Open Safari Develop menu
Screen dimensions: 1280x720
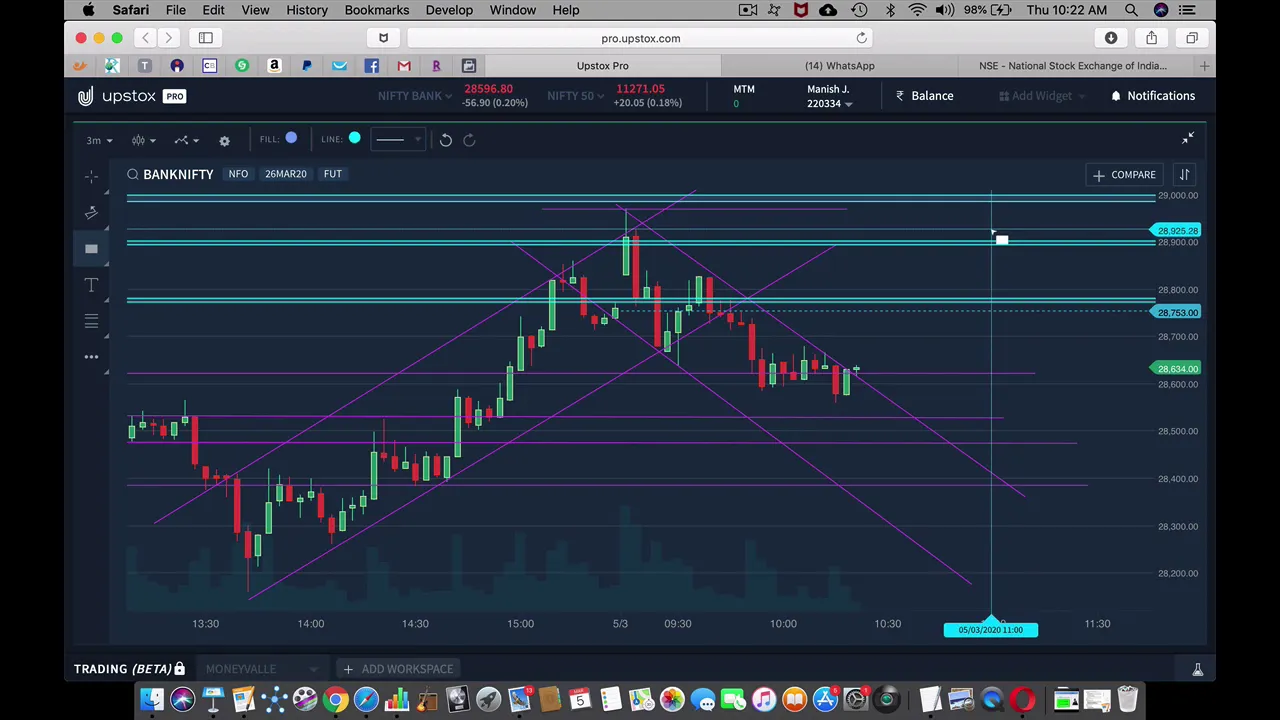(x=449, y=10)
